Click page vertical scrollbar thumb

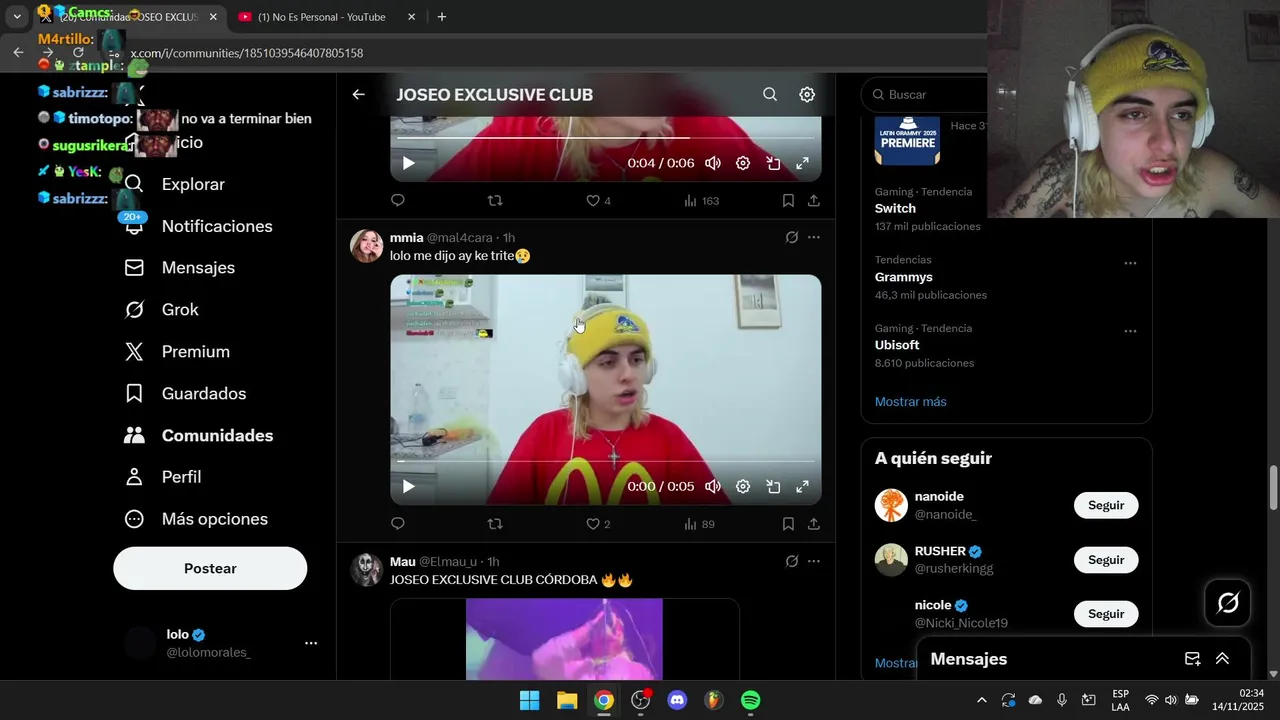pyautogui.click(x=1273, y=488)
